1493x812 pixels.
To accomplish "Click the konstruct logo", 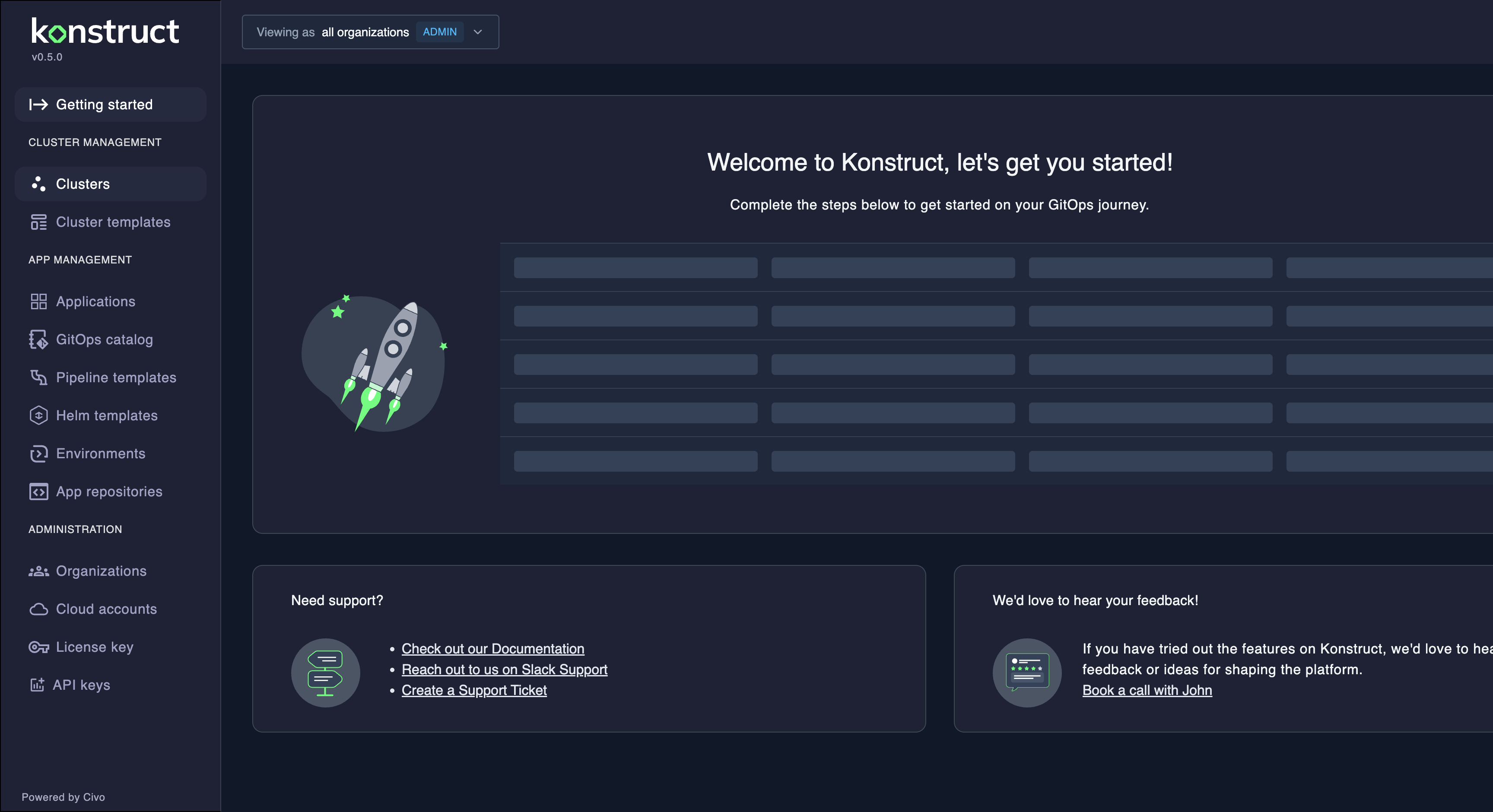I will coord(105,31).
